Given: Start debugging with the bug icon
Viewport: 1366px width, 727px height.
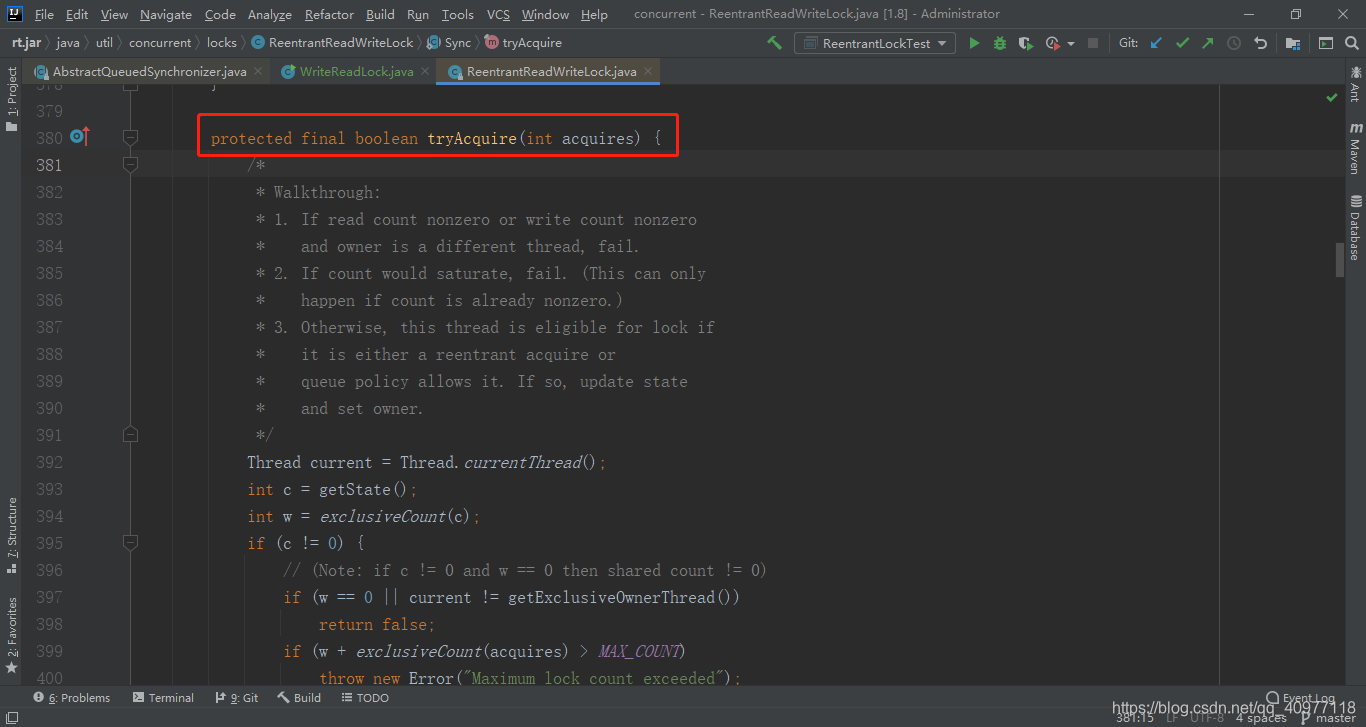Looking at the screenshot, I should pos(1000,43).
